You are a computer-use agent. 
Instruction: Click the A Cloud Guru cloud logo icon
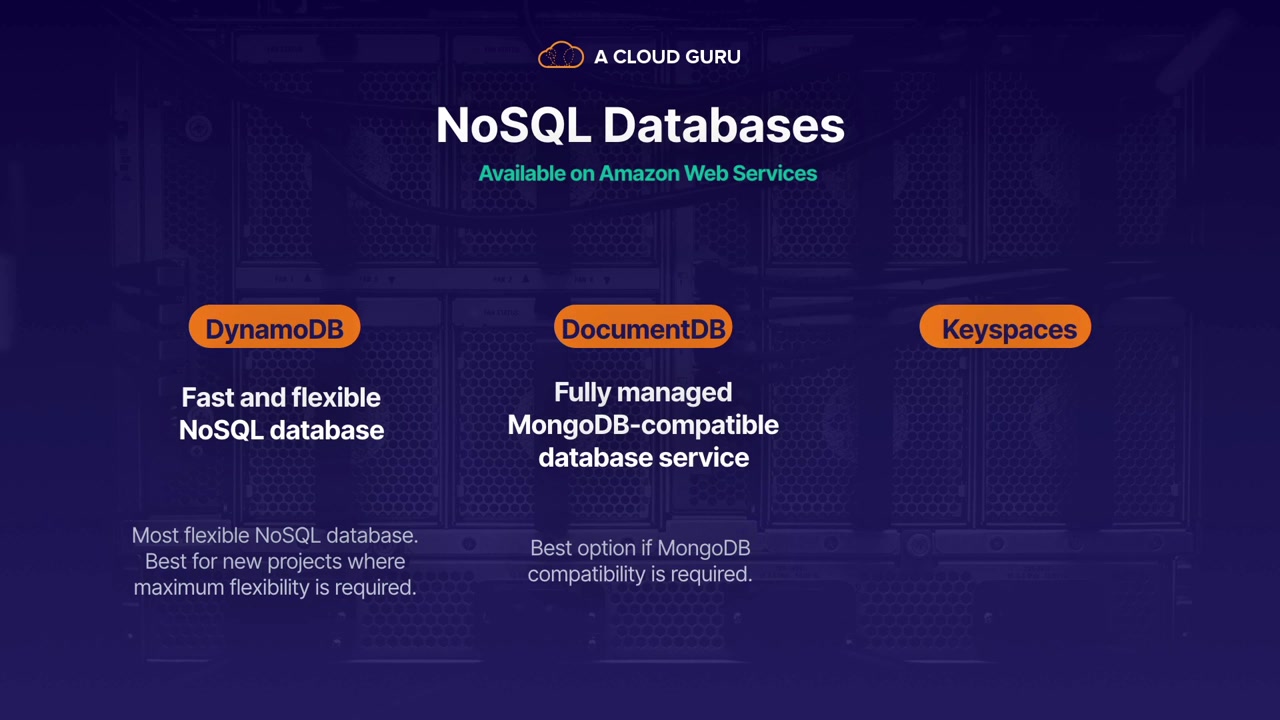[560, 56]
